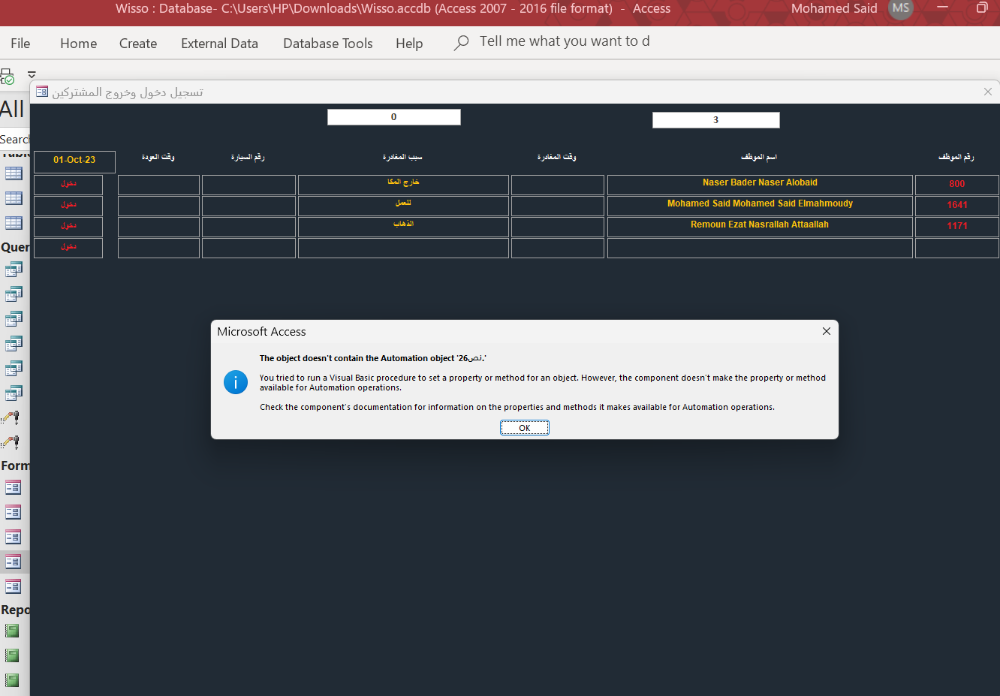
Task: Click the reason cell للعمل
Action: pos(403,205)
